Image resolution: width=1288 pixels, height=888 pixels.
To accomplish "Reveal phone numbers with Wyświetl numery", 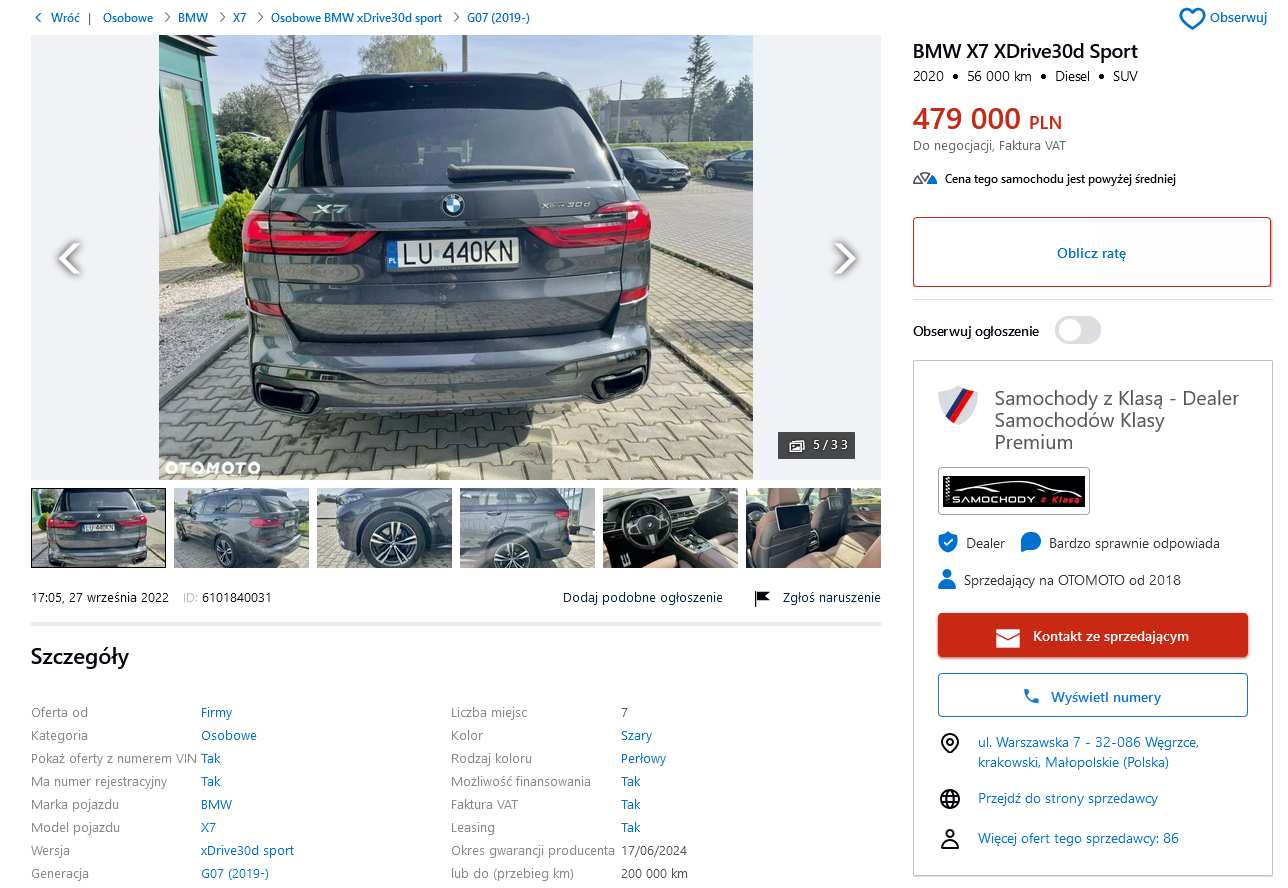I will click(1093, 696).
